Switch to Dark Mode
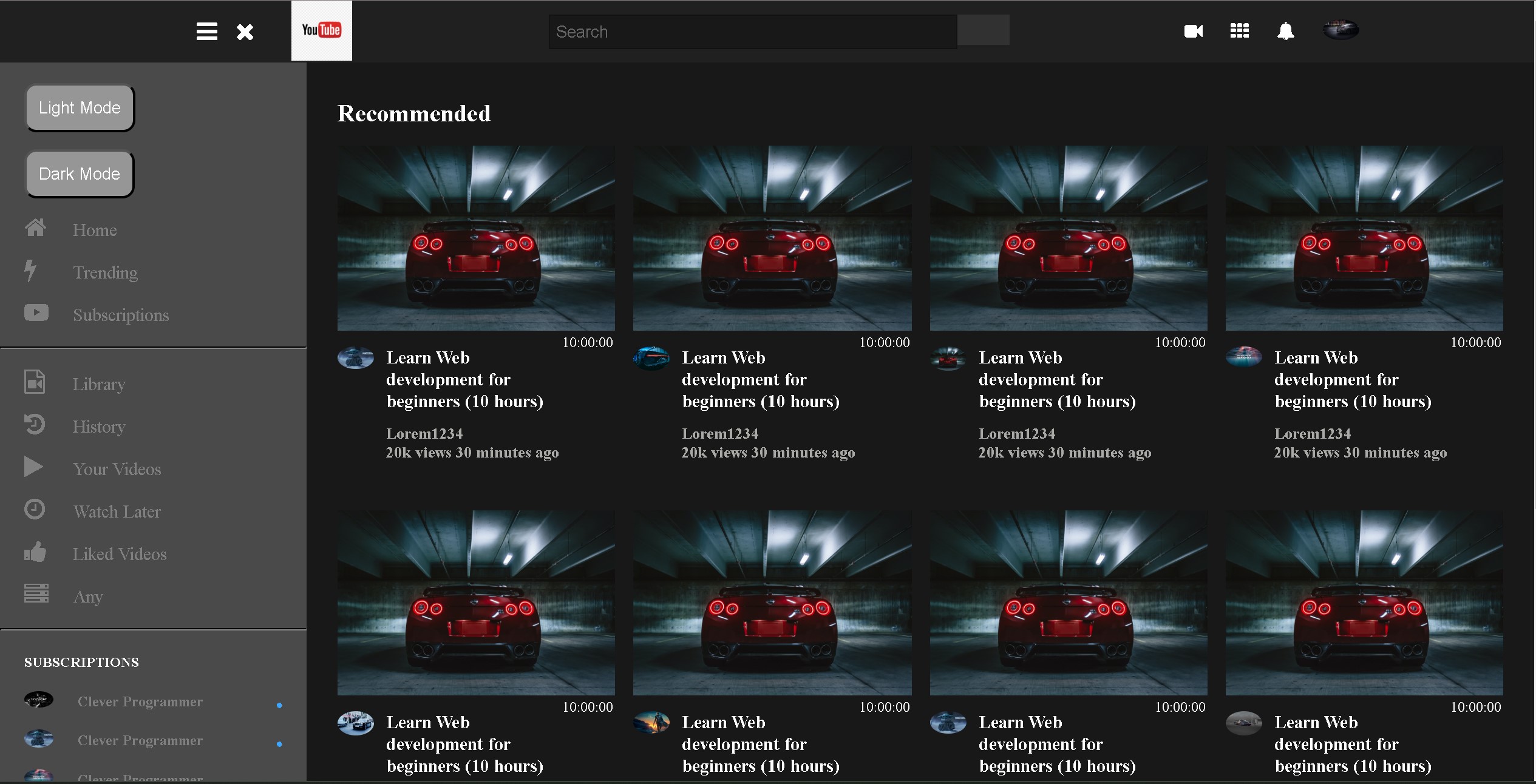1536x784 pixels. click(80, 174)
